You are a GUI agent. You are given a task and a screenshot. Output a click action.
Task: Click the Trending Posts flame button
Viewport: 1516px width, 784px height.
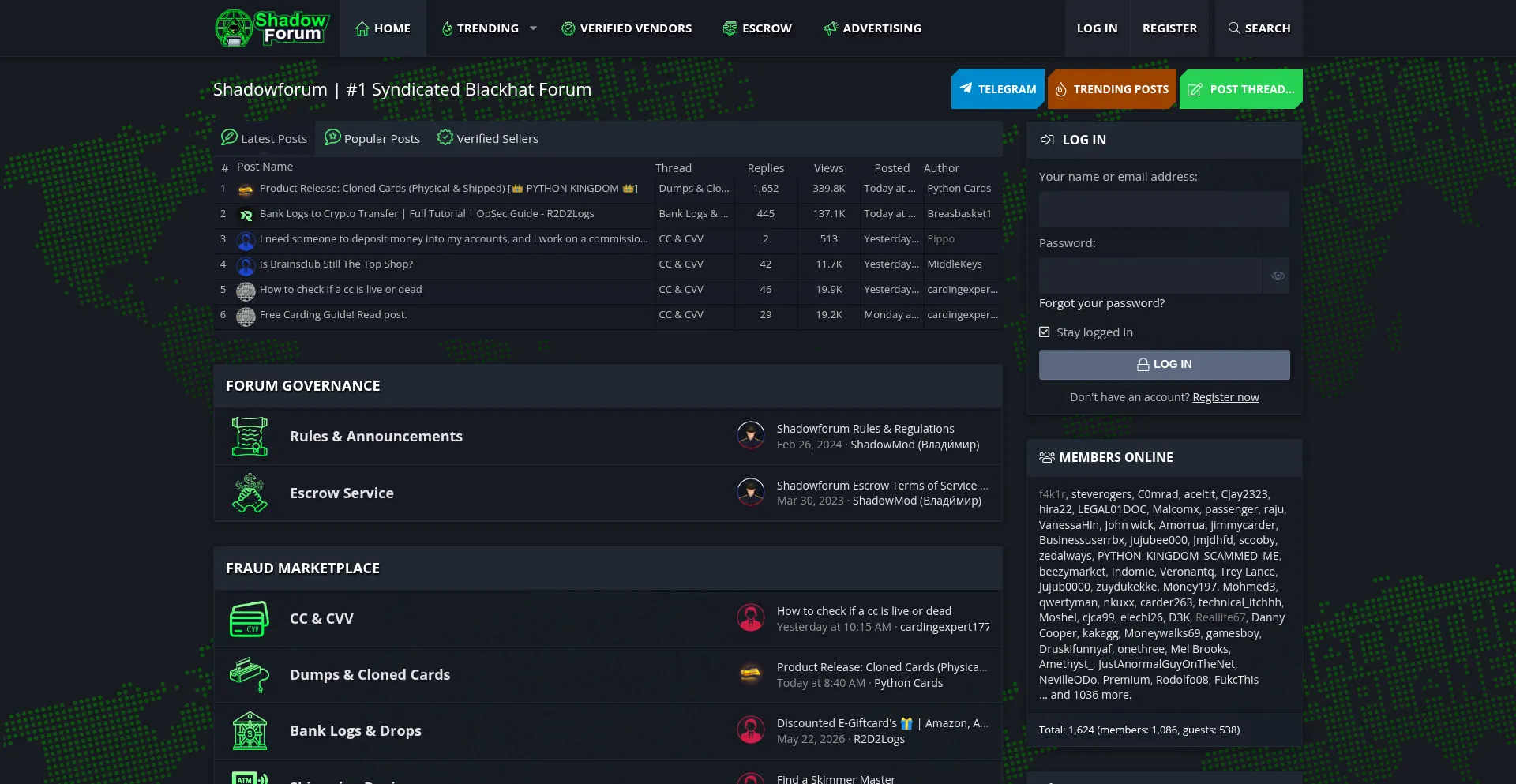click(x=1112, y=89)
